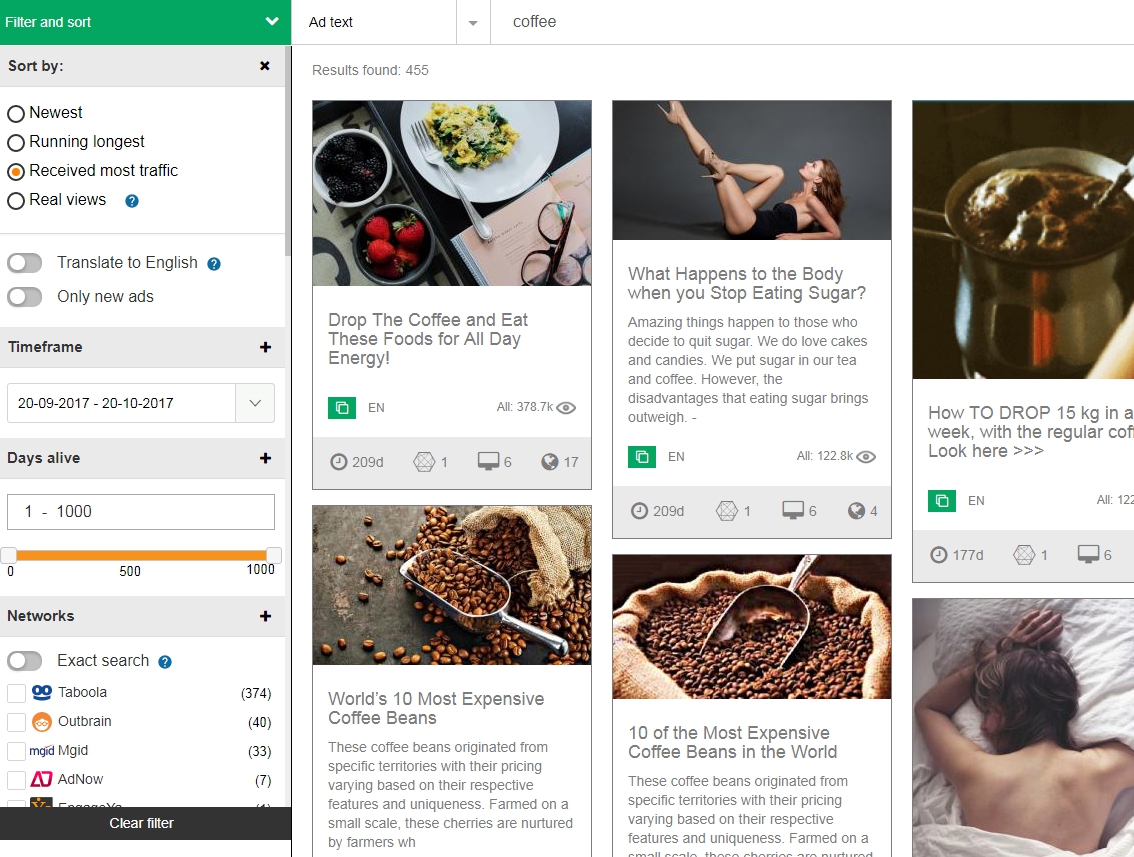The height and width of the screenshot is (857, 1134).
Task: Click the Taboola logo icon
Action: click(42, 693)
